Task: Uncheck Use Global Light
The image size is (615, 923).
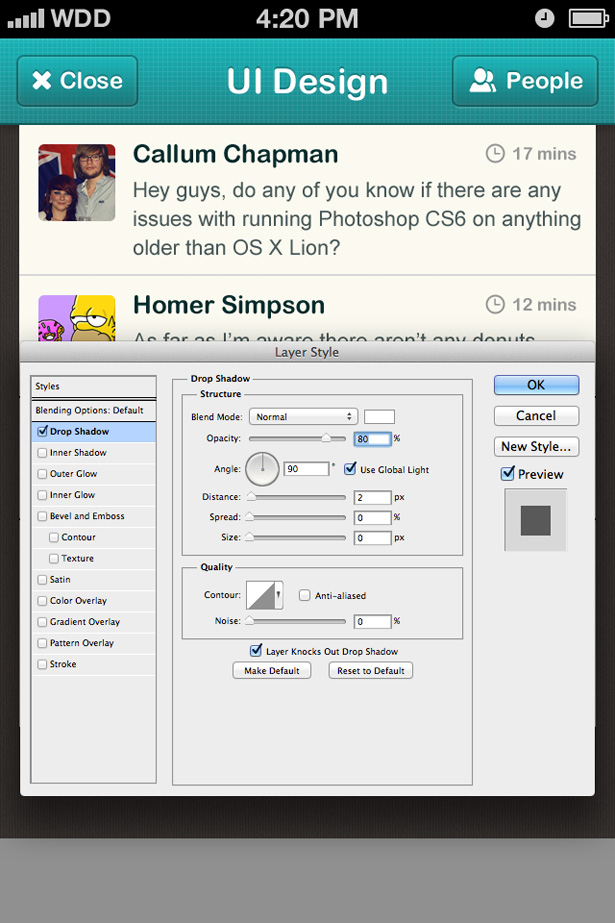Action: click(350, 468)
